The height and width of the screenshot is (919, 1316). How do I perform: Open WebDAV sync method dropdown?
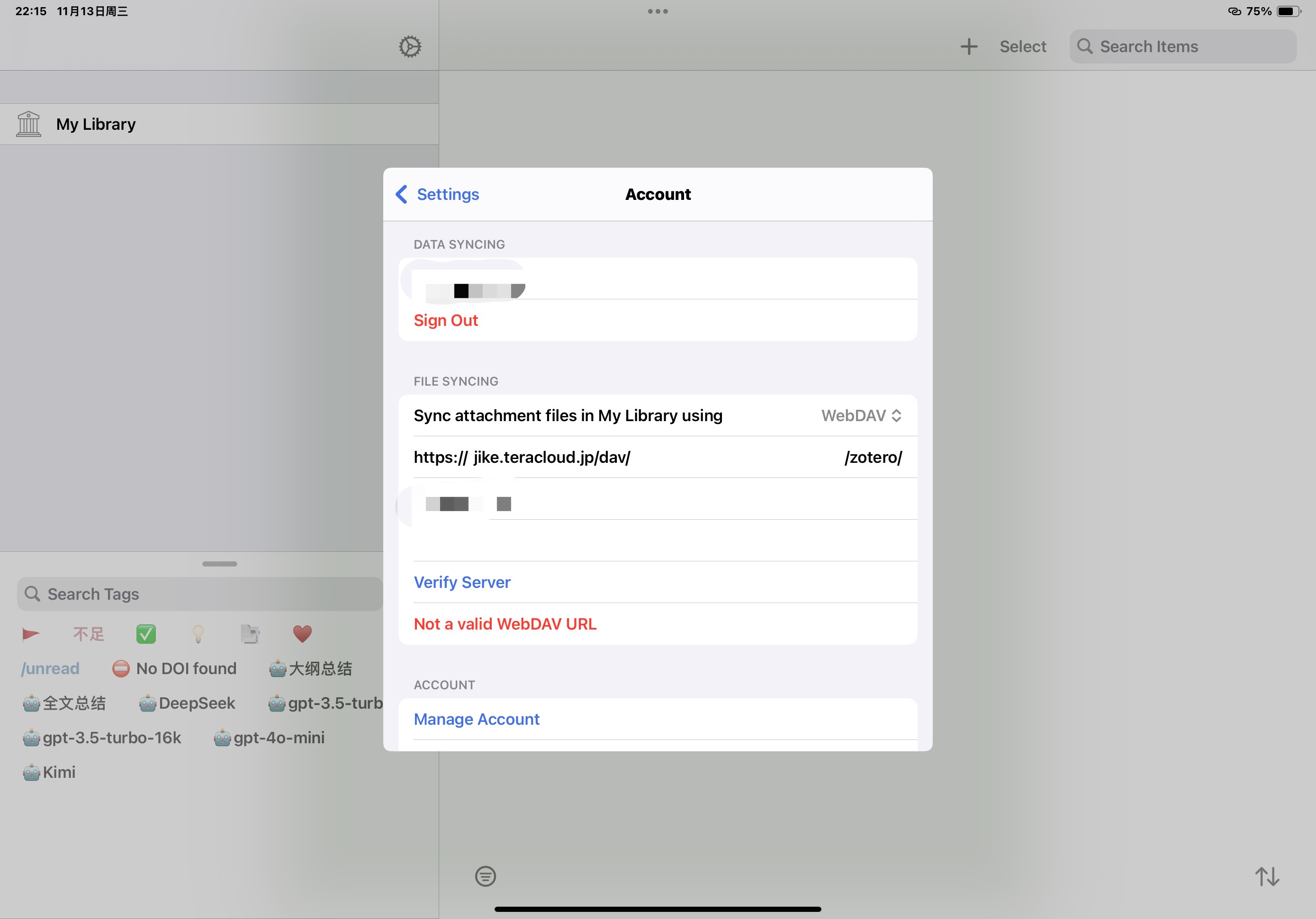tap(861, 415)
